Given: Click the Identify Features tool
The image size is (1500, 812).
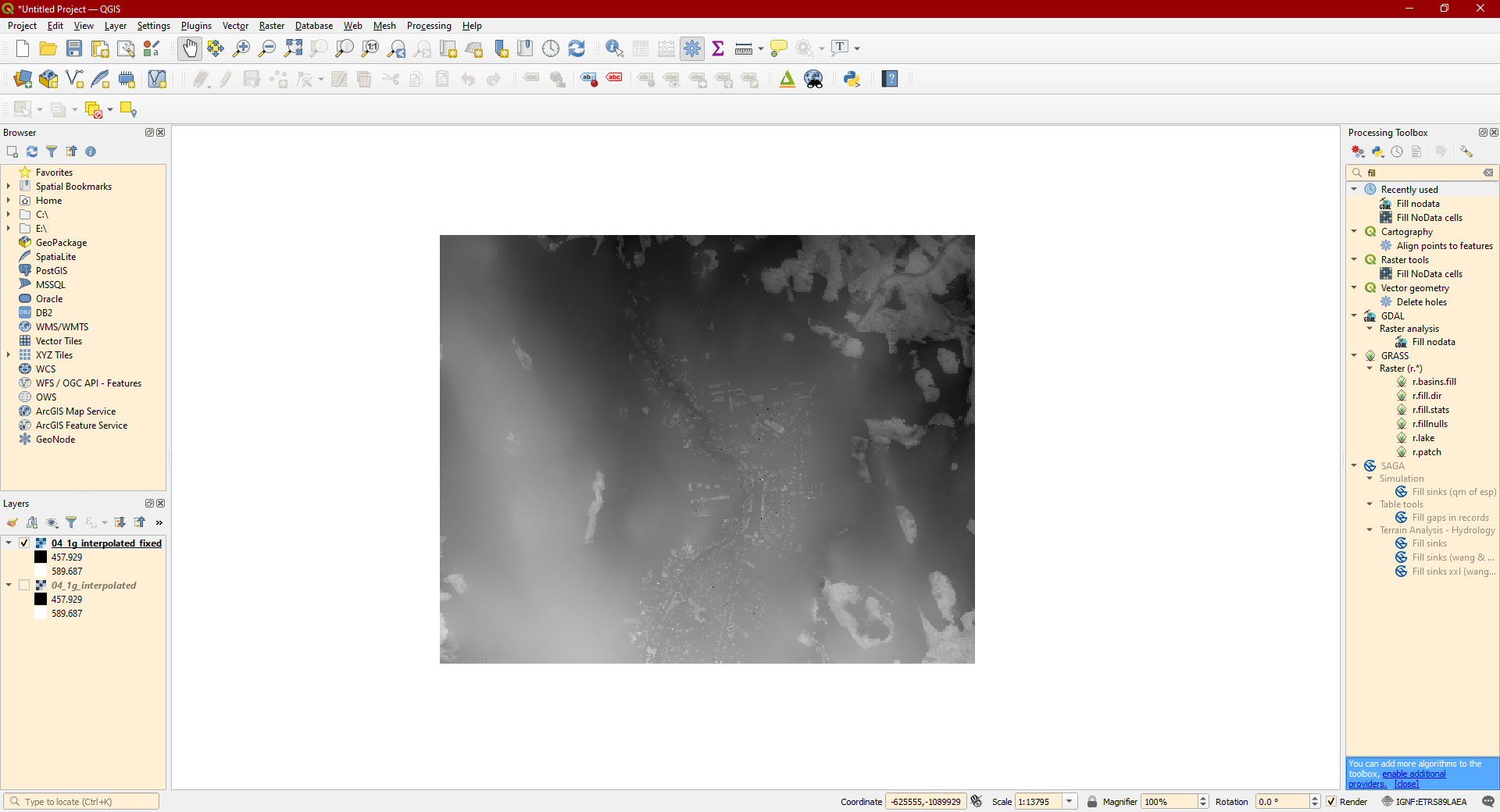Looking at the screenshot, I should tap(614, 48).
